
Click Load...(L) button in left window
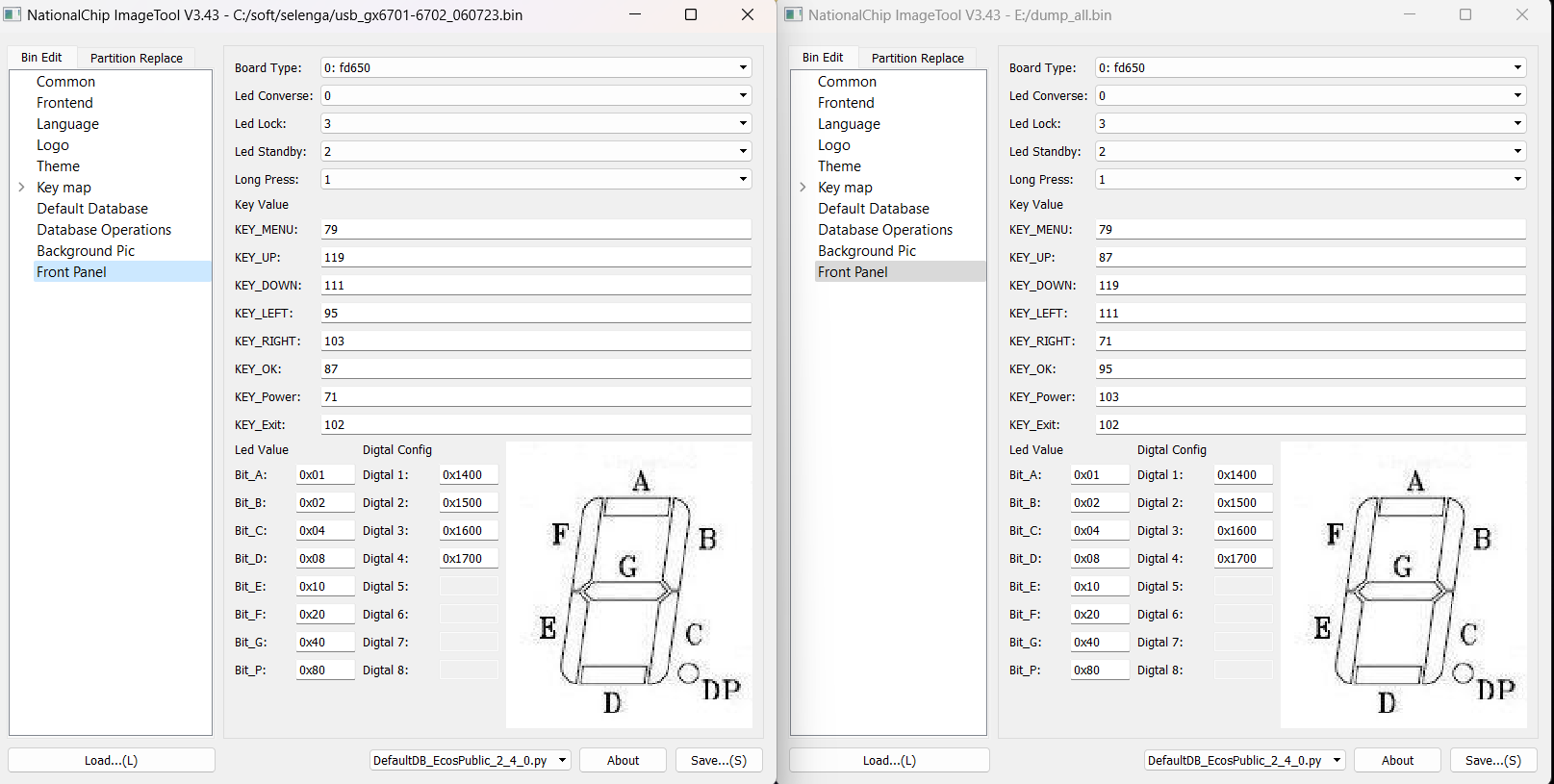(112, 760)
